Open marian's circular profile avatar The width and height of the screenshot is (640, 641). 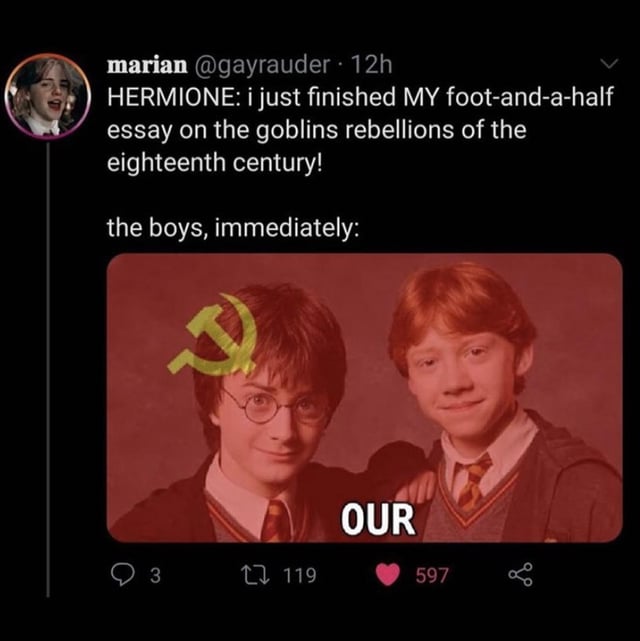tap(48, 96)
